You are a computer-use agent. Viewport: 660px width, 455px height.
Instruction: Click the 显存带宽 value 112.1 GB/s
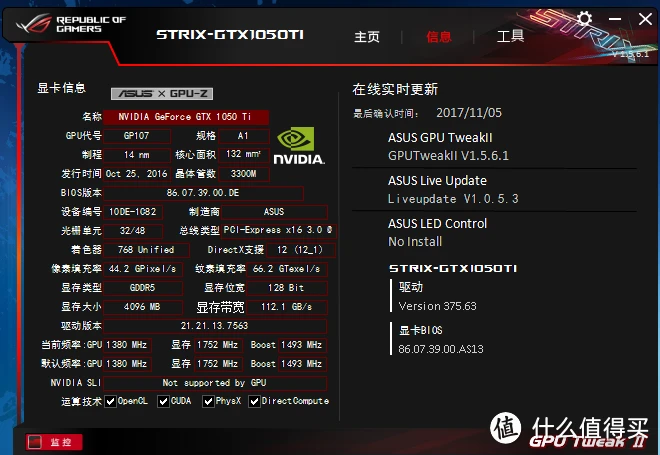tap(287, 307)
